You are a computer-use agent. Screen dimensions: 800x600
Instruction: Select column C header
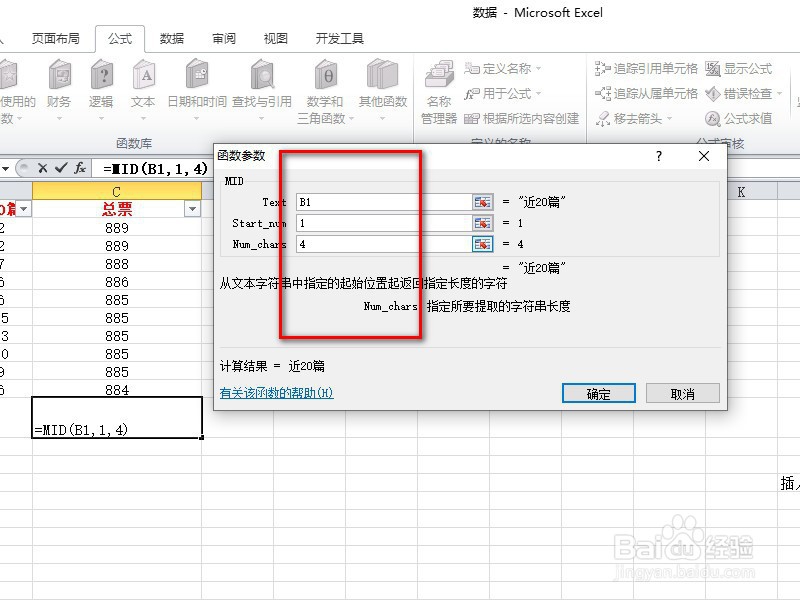tap(117, 192)
